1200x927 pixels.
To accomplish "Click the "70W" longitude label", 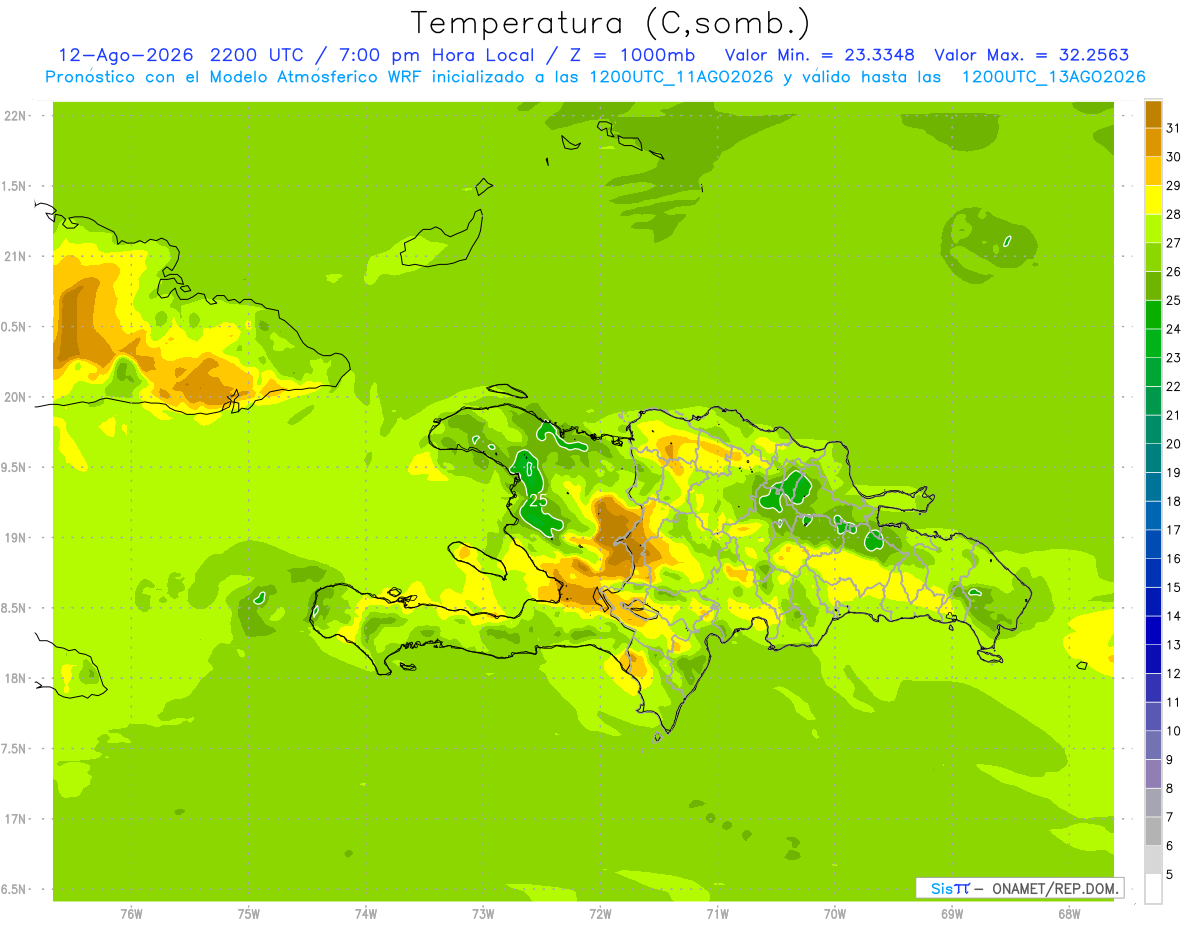I will [x=835, y=914].
